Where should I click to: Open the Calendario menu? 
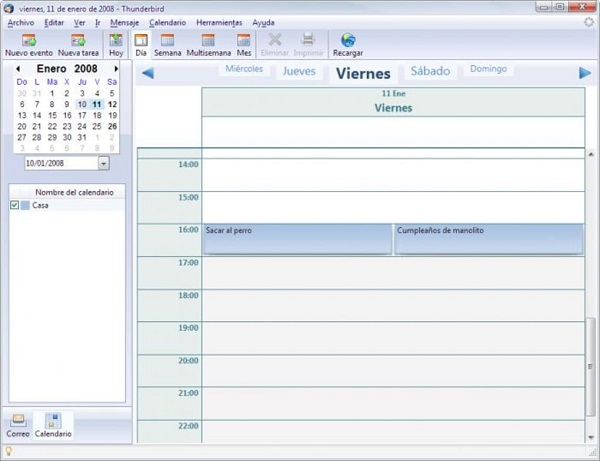tap(168, 23)
